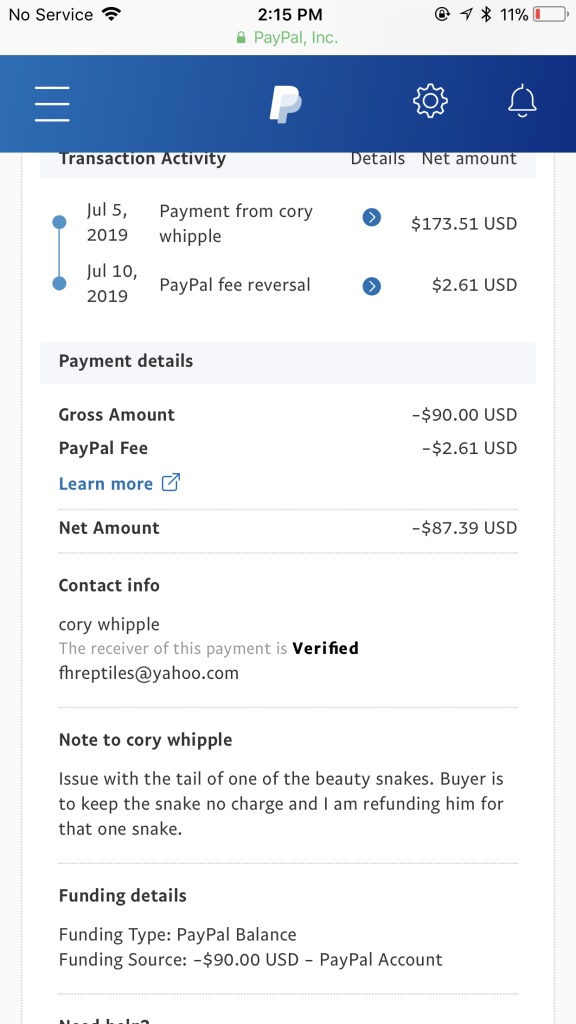Image resolution: width=576 pixels, height=1024 pixels.
Task: Tap the fhreptiles@yahoo.com email address
Action: tap(149, 673)
